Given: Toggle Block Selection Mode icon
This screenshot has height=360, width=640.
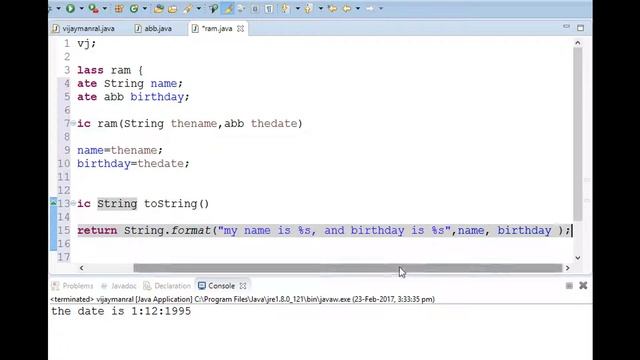Looking at the screenshot, I should 255,9.
